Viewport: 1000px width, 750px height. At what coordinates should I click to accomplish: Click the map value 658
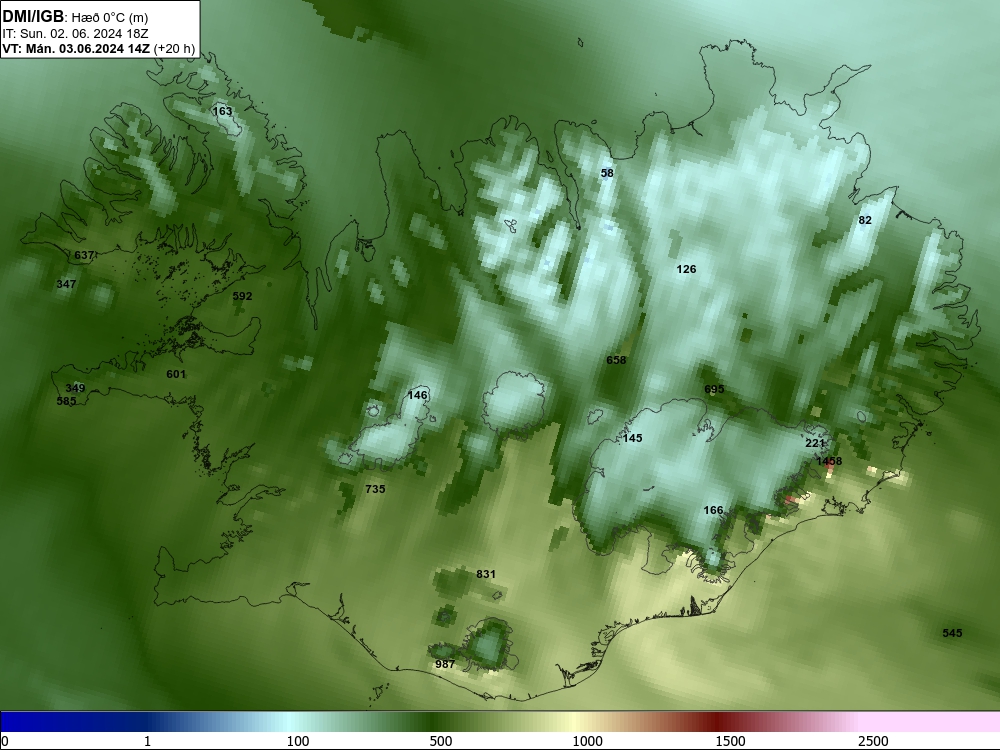click(616, 360)
